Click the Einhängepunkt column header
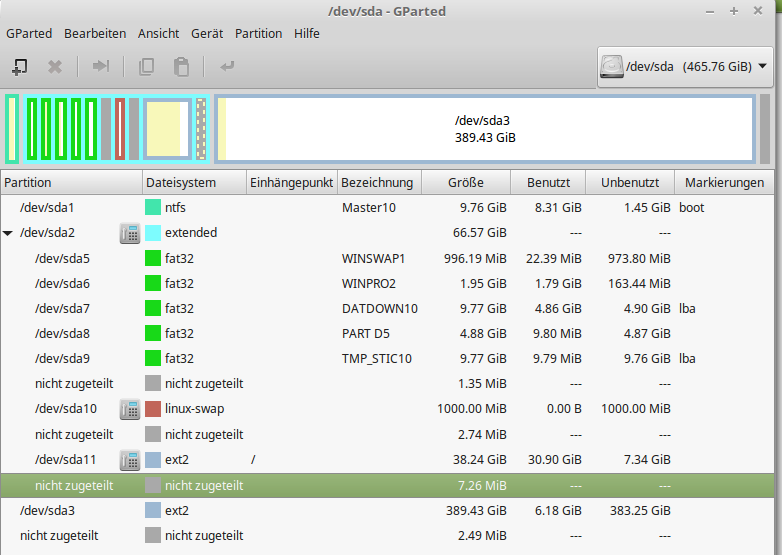This screenshot has height=555, width=782. pyautogui.click(x=292, y=183)
